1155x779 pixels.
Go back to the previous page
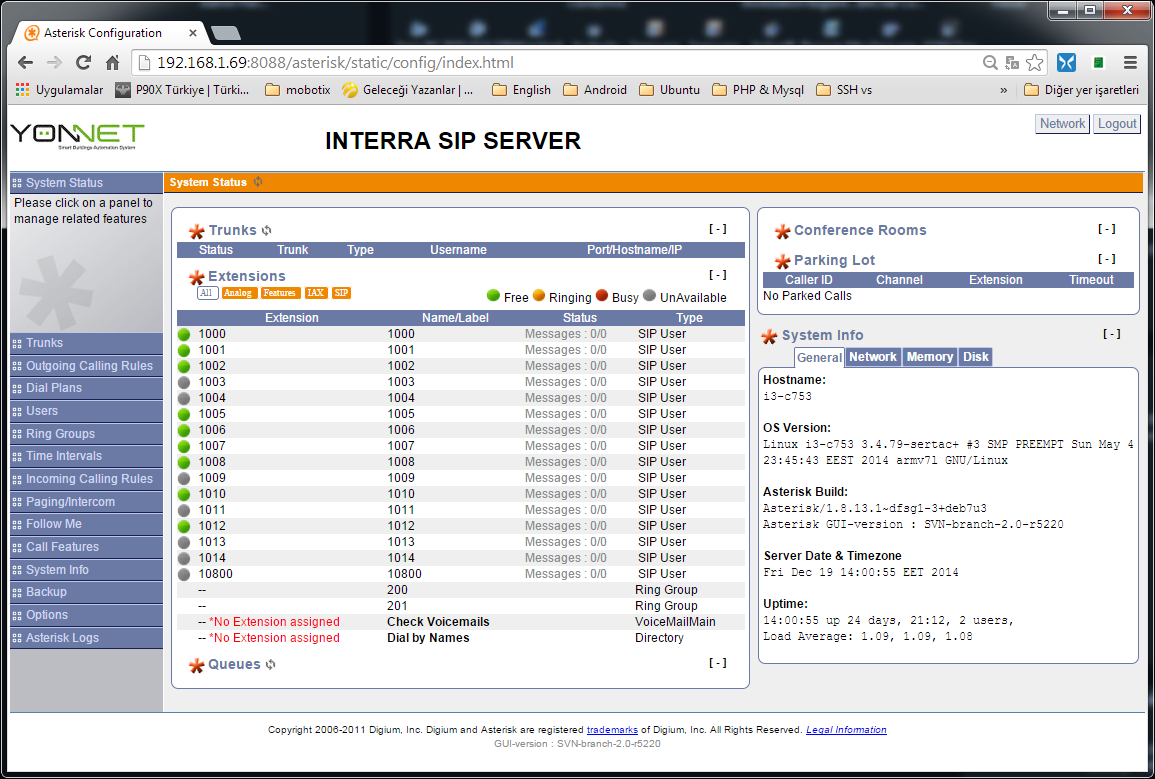pyautogui.click(x=25, y=63)
